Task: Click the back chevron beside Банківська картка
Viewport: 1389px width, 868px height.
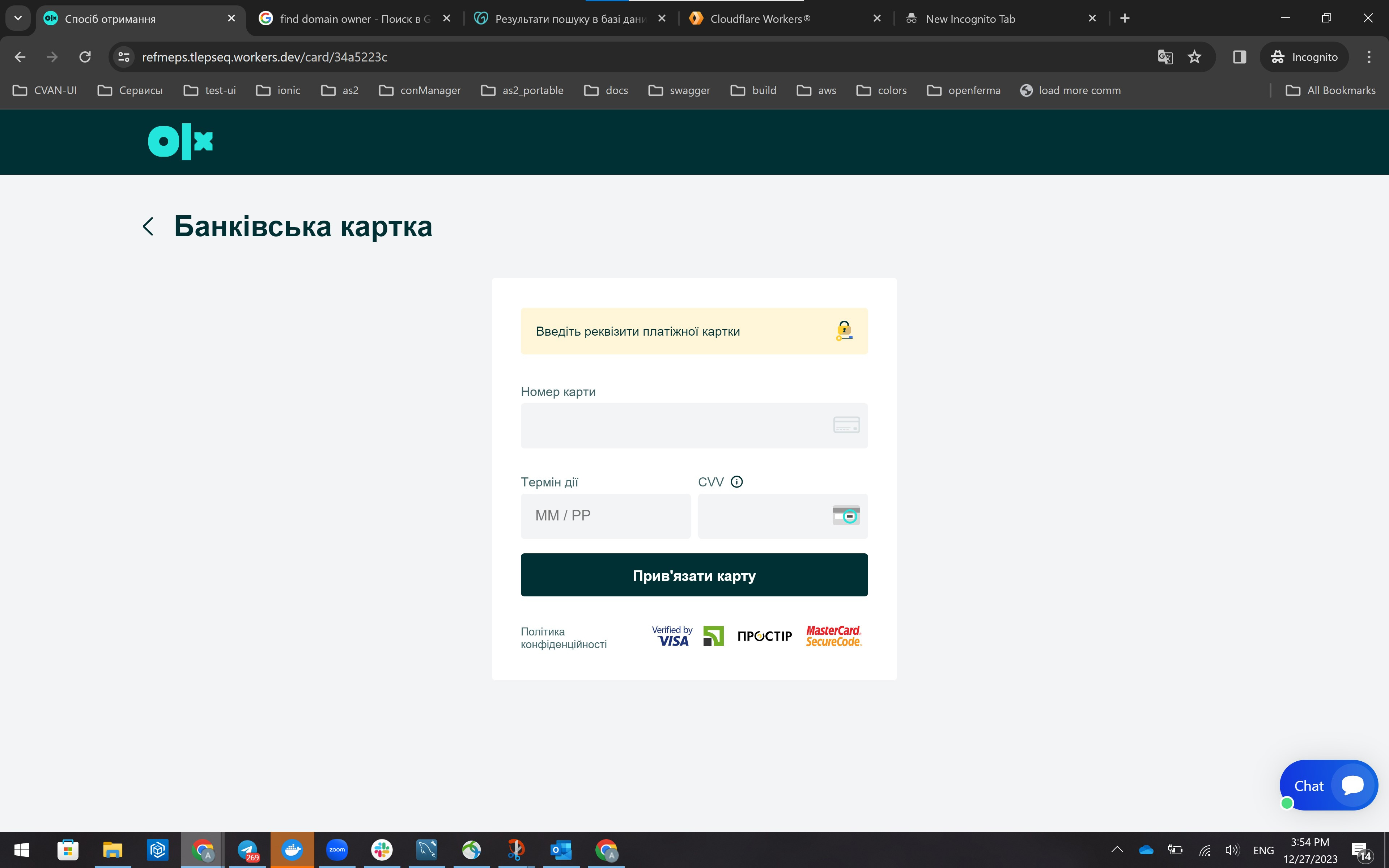Action: [x=148, y=226]
